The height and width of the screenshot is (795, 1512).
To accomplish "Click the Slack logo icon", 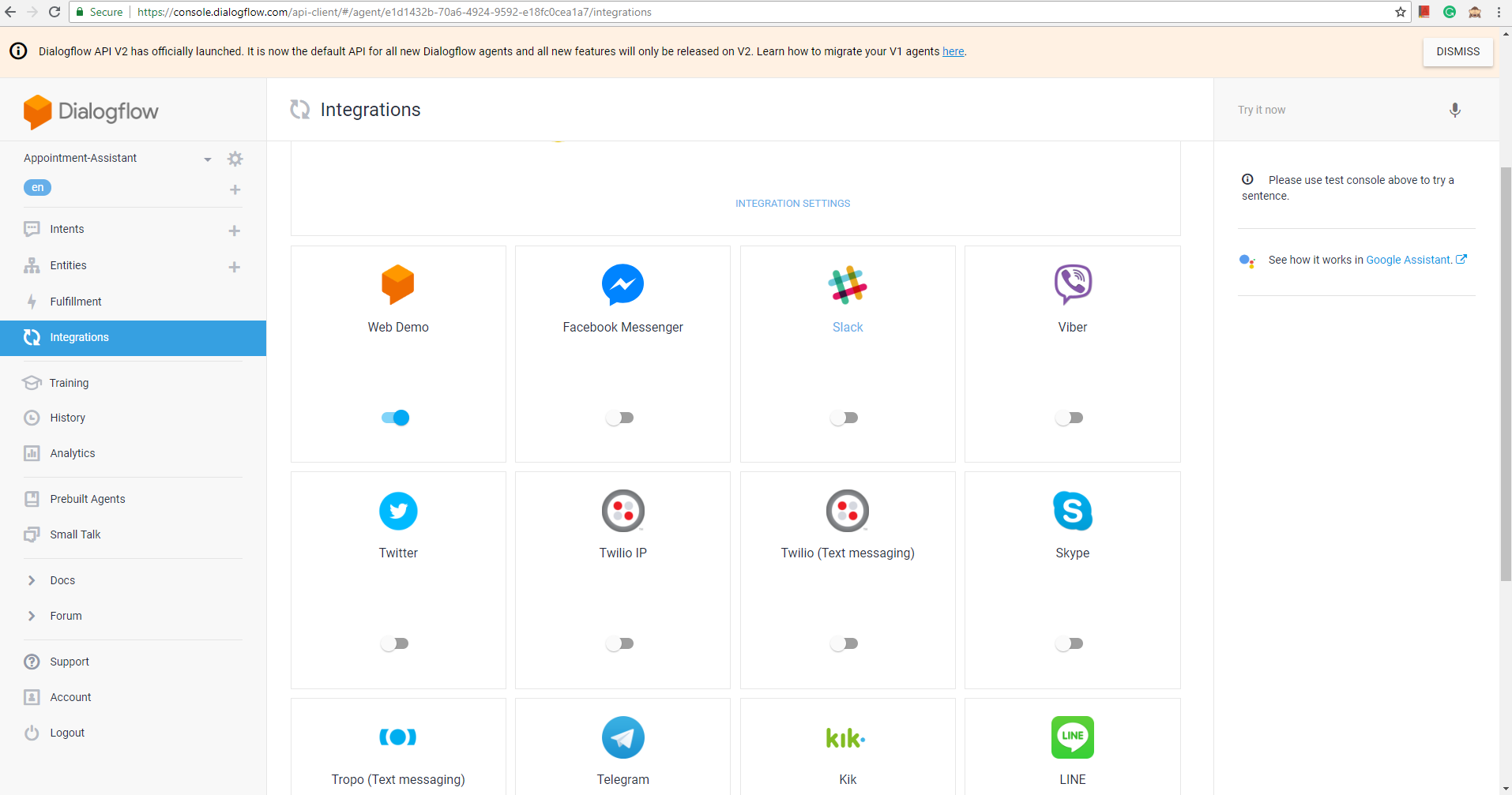I will (x=848, y=285).
